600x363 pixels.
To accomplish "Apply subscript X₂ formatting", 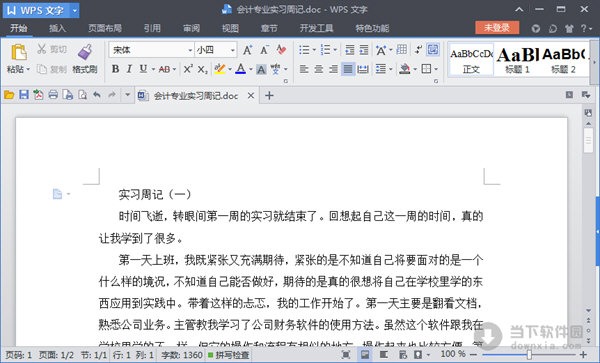I will (202, 69).
